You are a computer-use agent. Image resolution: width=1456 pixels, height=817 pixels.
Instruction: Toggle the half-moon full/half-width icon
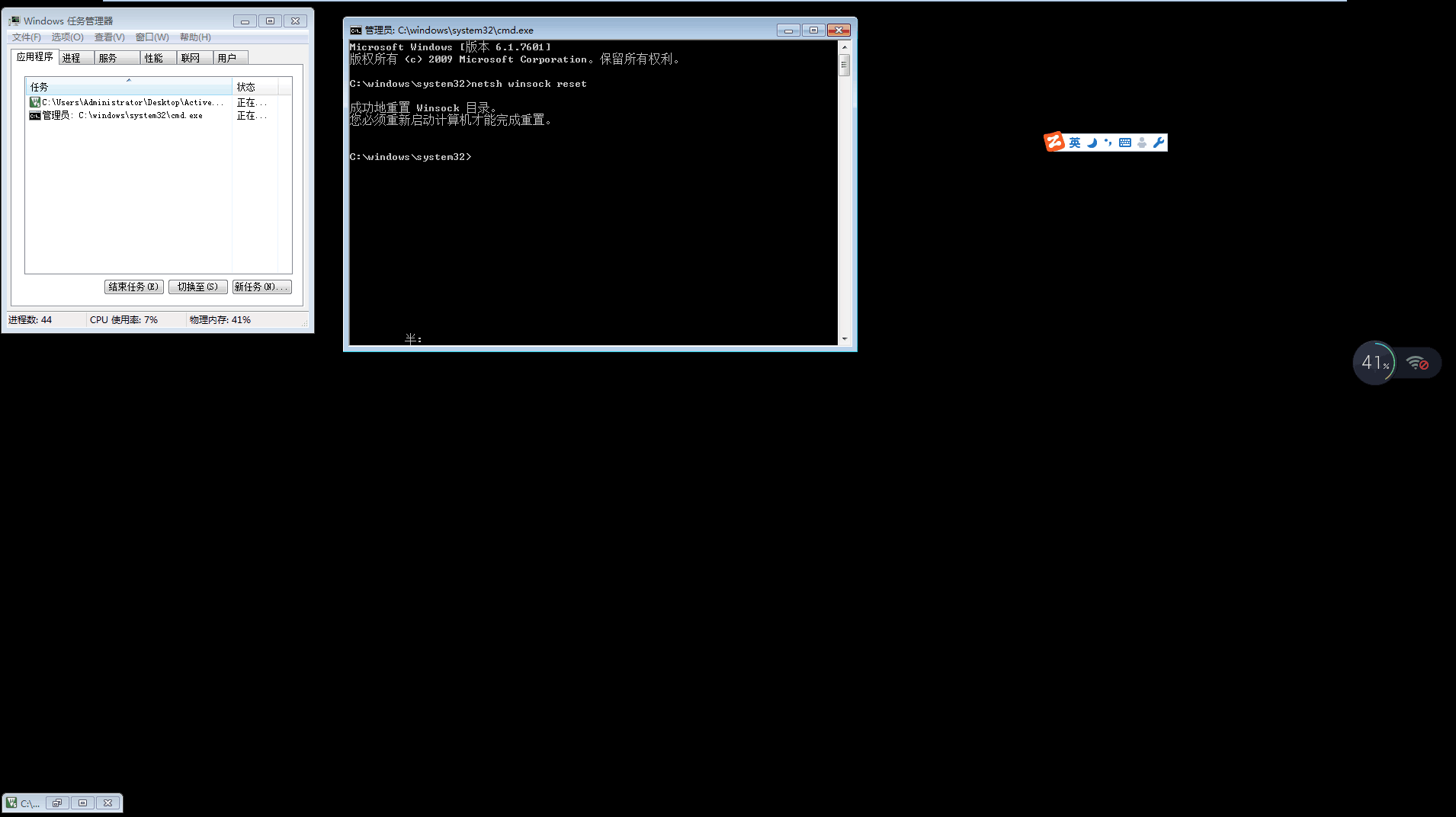[1092, 143]
